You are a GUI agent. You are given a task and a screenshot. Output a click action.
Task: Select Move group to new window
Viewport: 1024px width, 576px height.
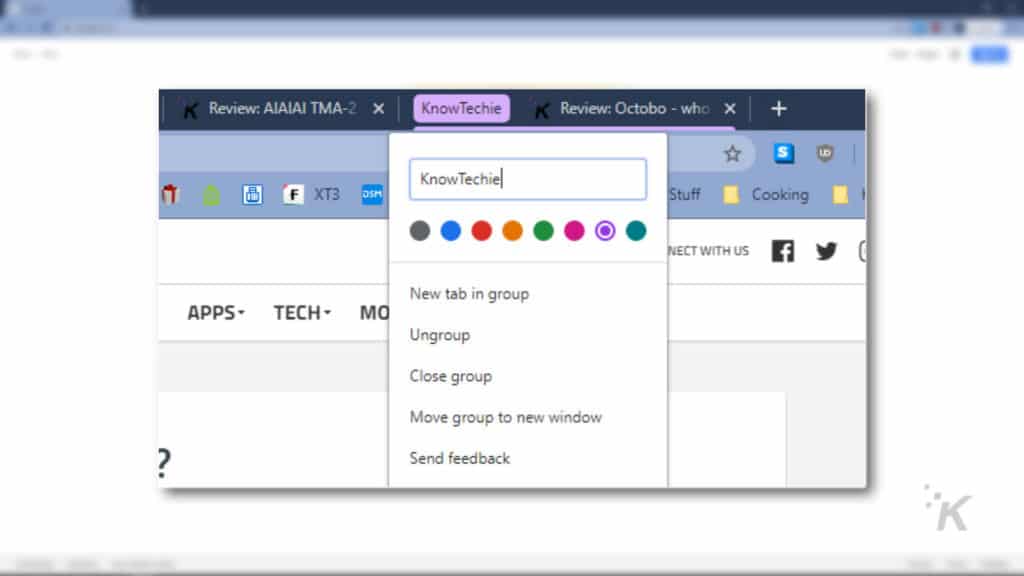pos(505,417)
